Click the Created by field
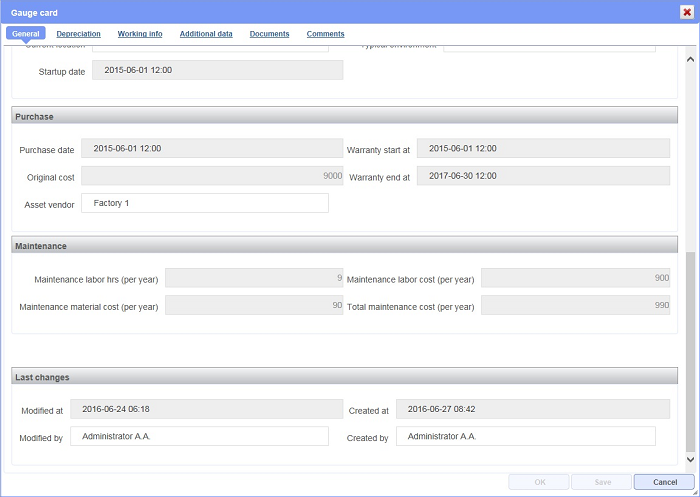 526,436
